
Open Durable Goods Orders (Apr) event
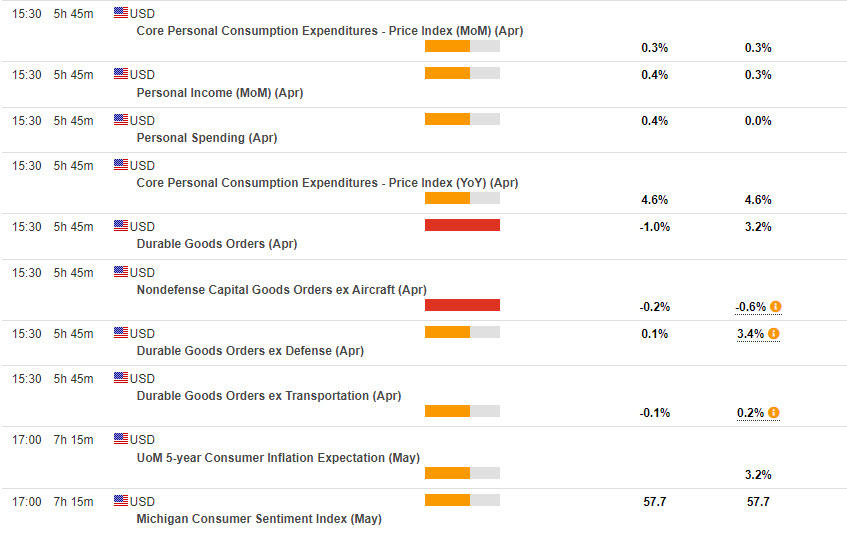tap(216, 244)
